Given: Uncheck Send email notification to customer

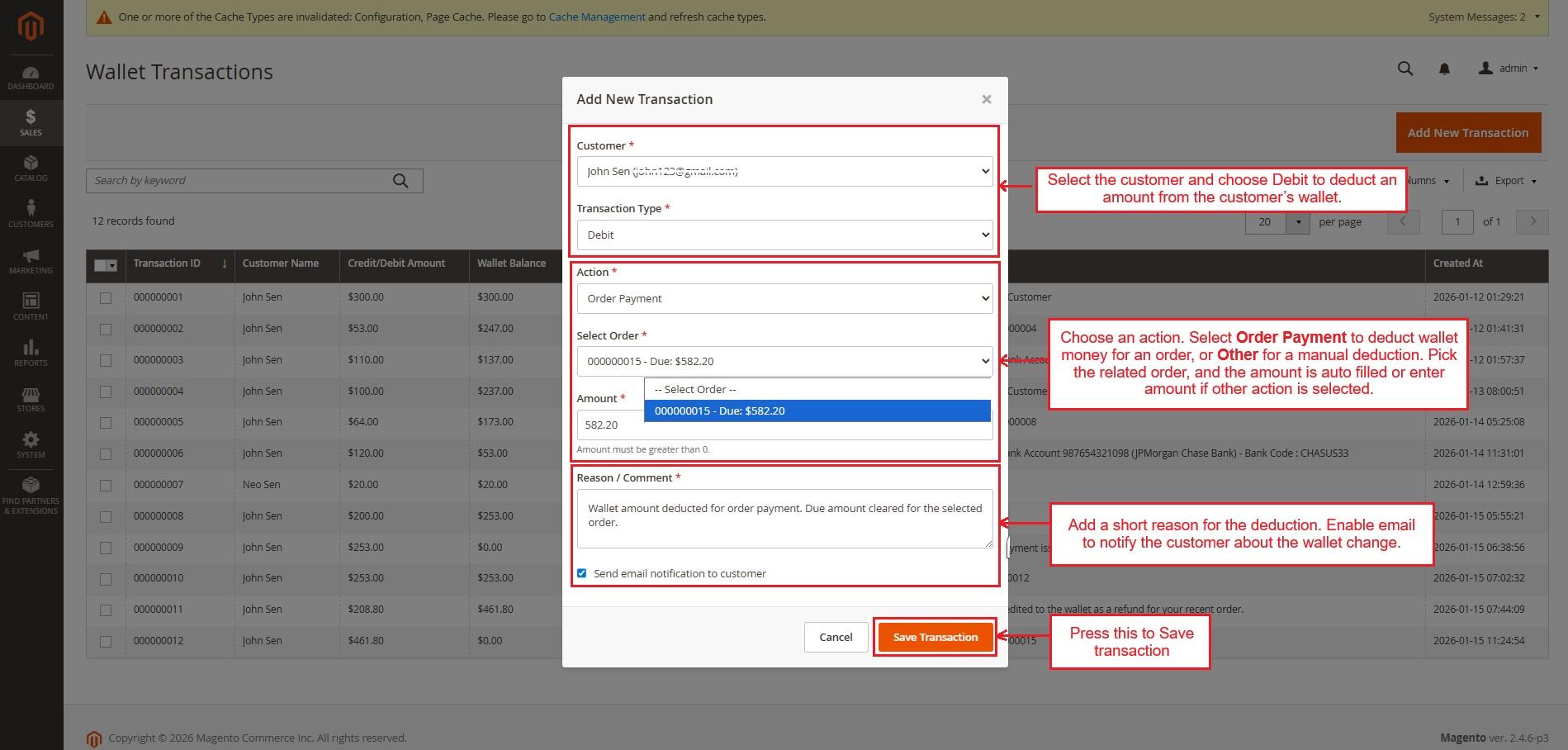Looking at the screenshot, I should click(x=582, y=573).
